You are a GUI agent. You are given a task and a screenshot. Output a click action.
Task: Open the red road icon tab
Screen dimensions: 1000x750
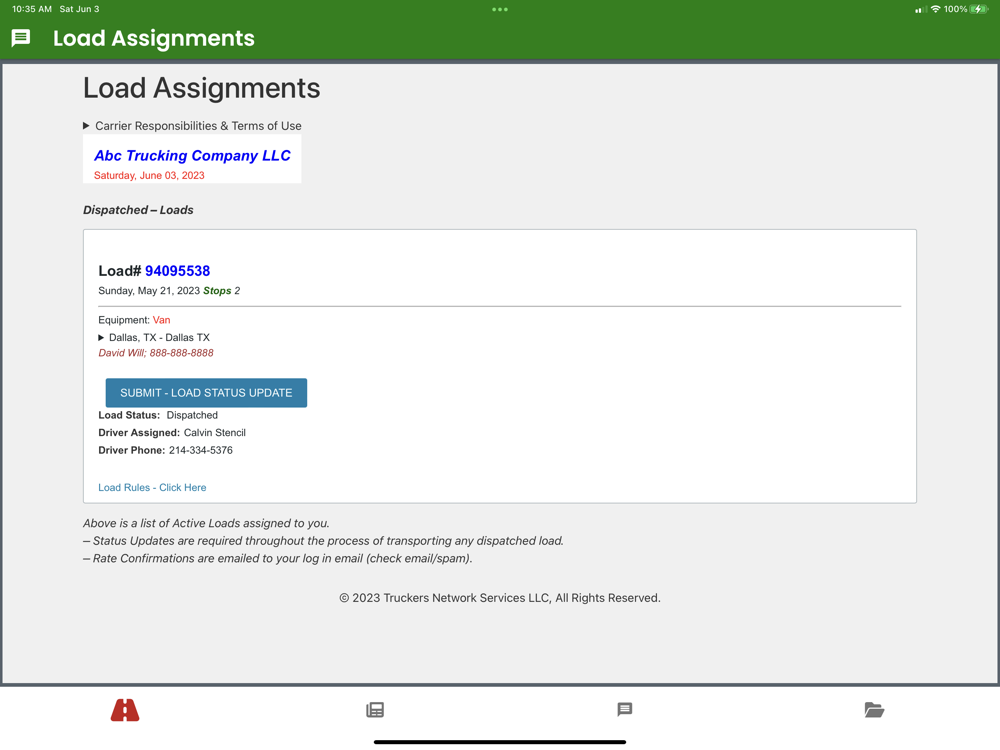tap(125, 710)
